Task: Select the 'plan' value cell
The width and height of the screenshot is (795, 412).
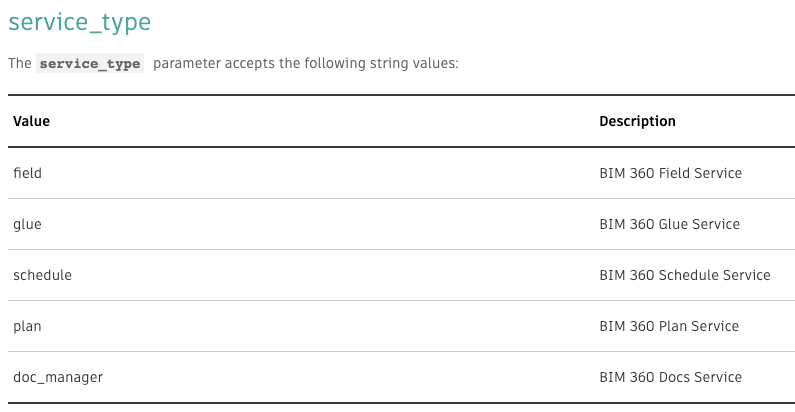Action: pos(27,326)
